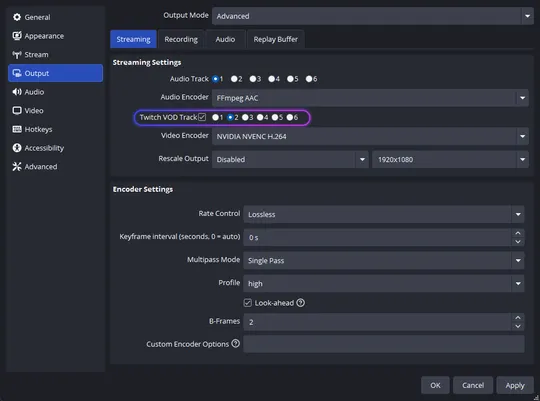This screenshot has width=540, height=401.
Task: Select Twitch VOD Track 6
Action: coord(290,117)
